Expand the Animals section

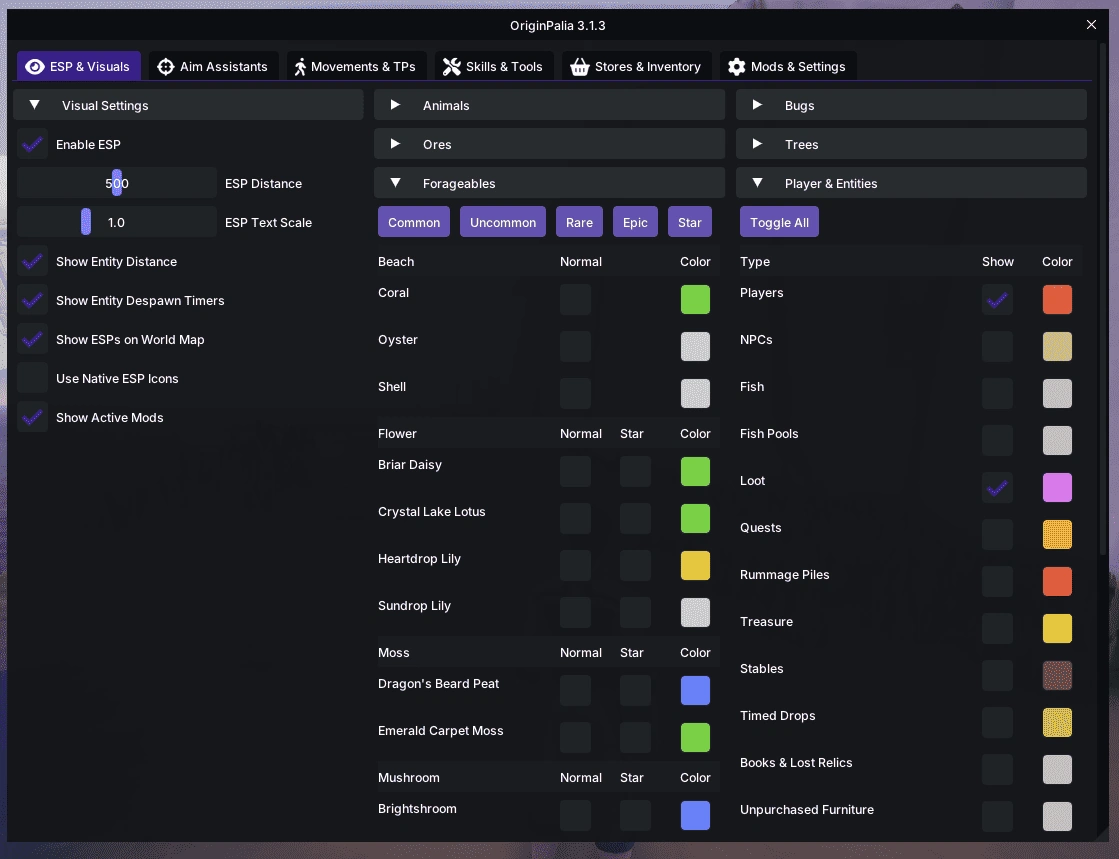[x=550, y=105]
